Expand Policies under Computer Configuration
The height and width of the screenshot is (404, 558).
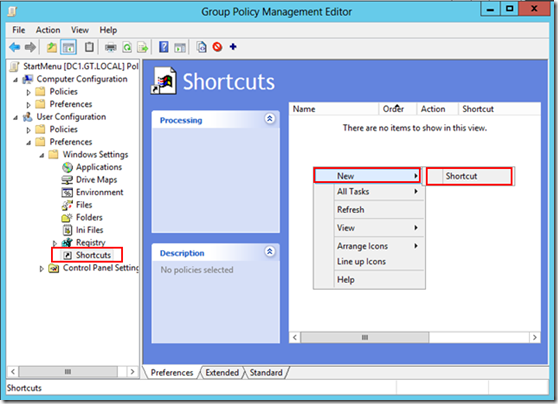pyautogui.click(x=28, y=92)
